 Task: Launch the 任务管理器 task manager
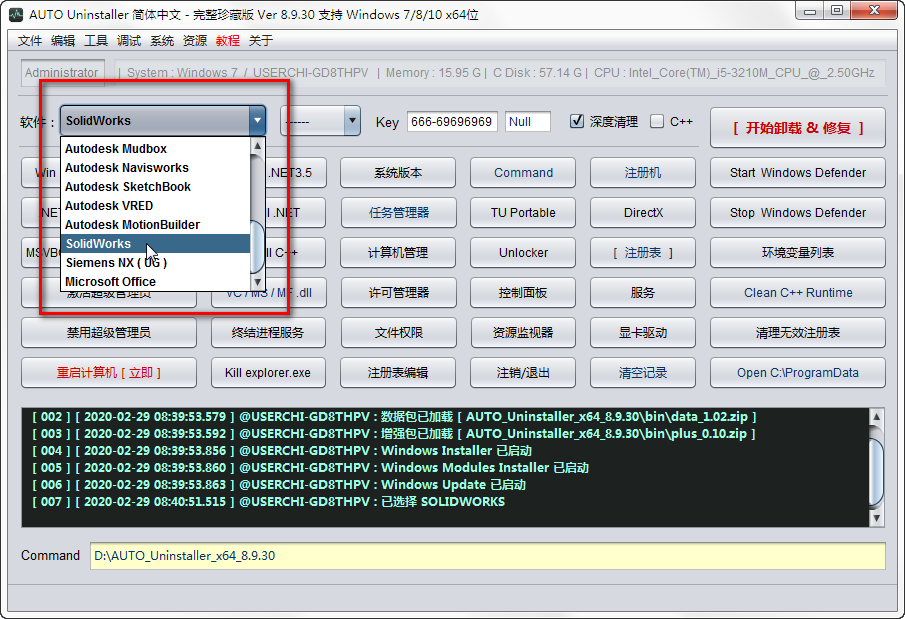397,212
